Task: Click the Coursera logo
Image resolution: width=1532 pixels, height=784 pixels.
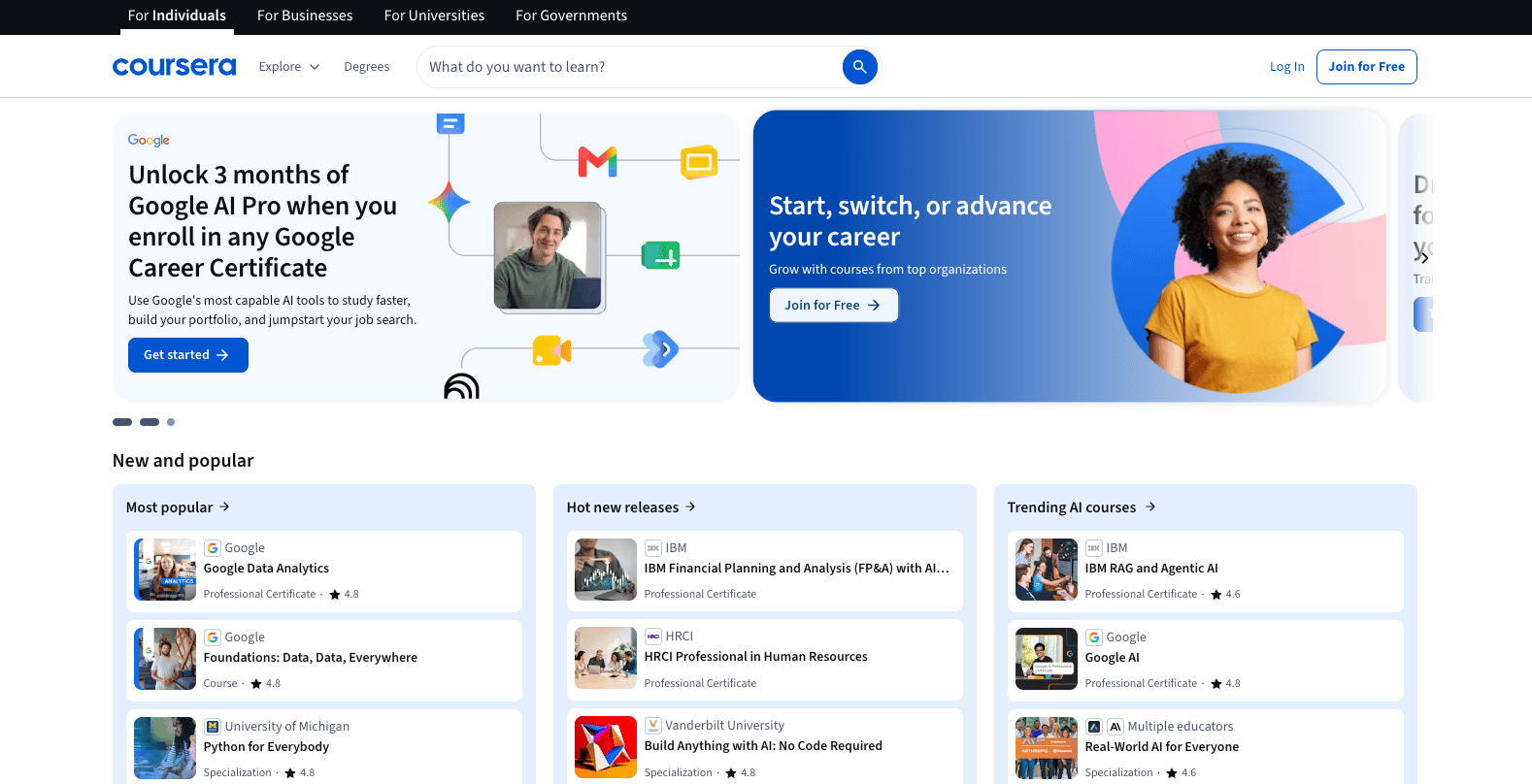Action: click(x=174, y=66)
